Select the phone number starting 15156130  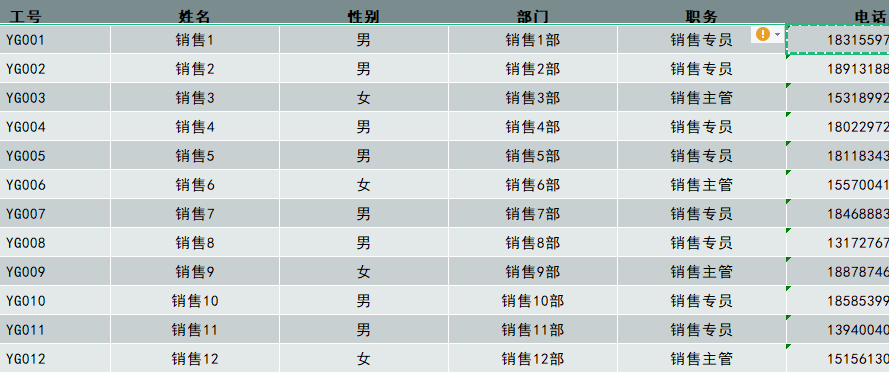coord(837,359)
